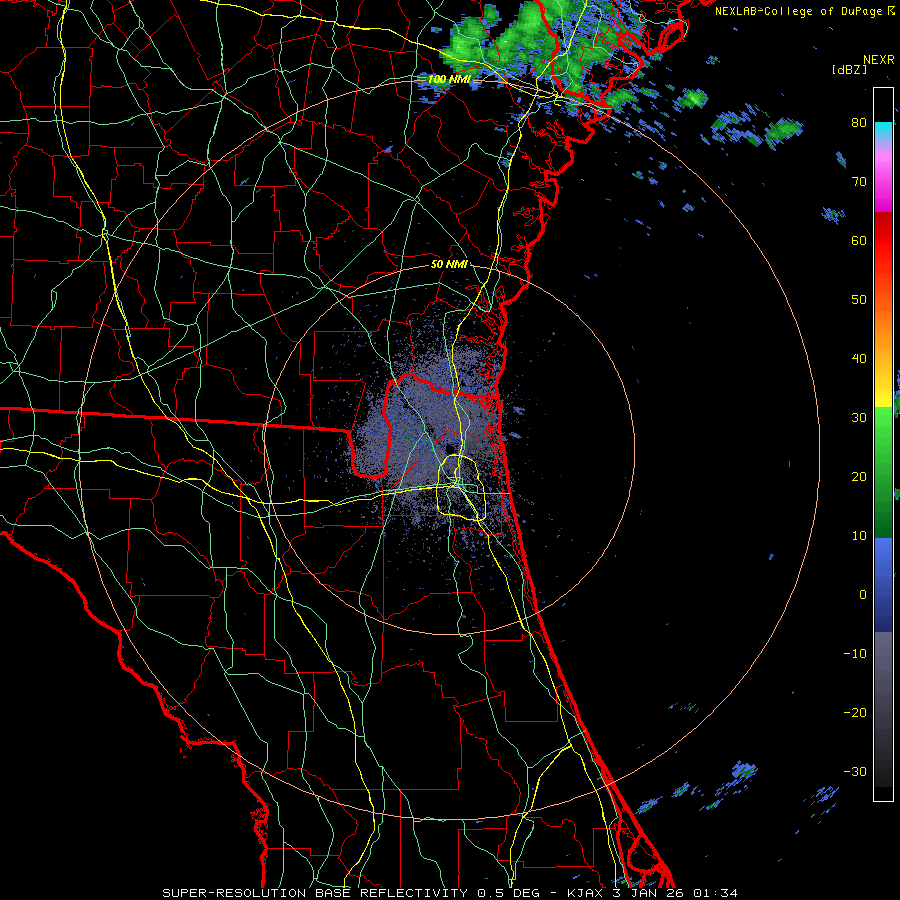Click the 30 value on the dBZ scale
The image size is (900, 900).
click(x=859, y=418)
